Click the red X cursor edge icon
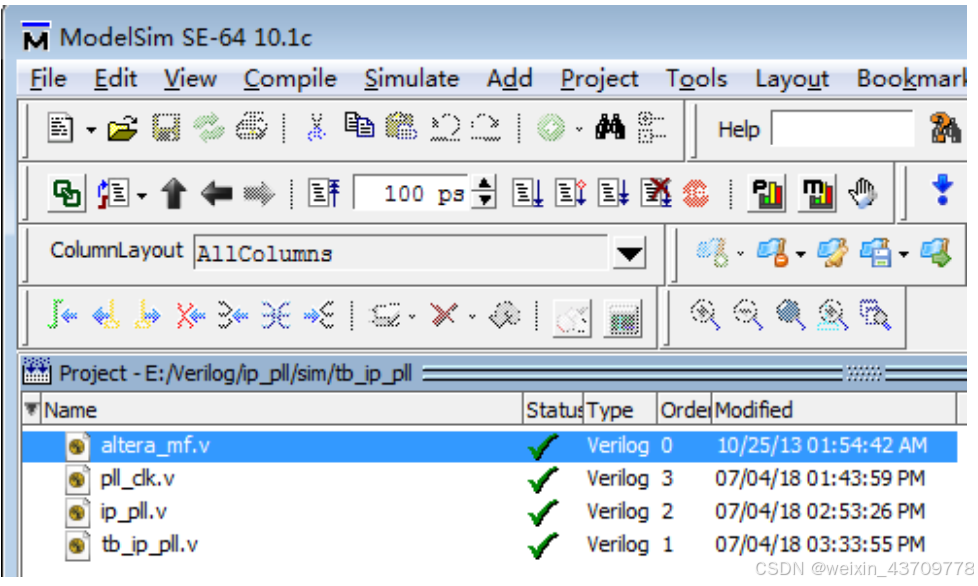Viewport: 978px width, 586px height. click(190, 316)
